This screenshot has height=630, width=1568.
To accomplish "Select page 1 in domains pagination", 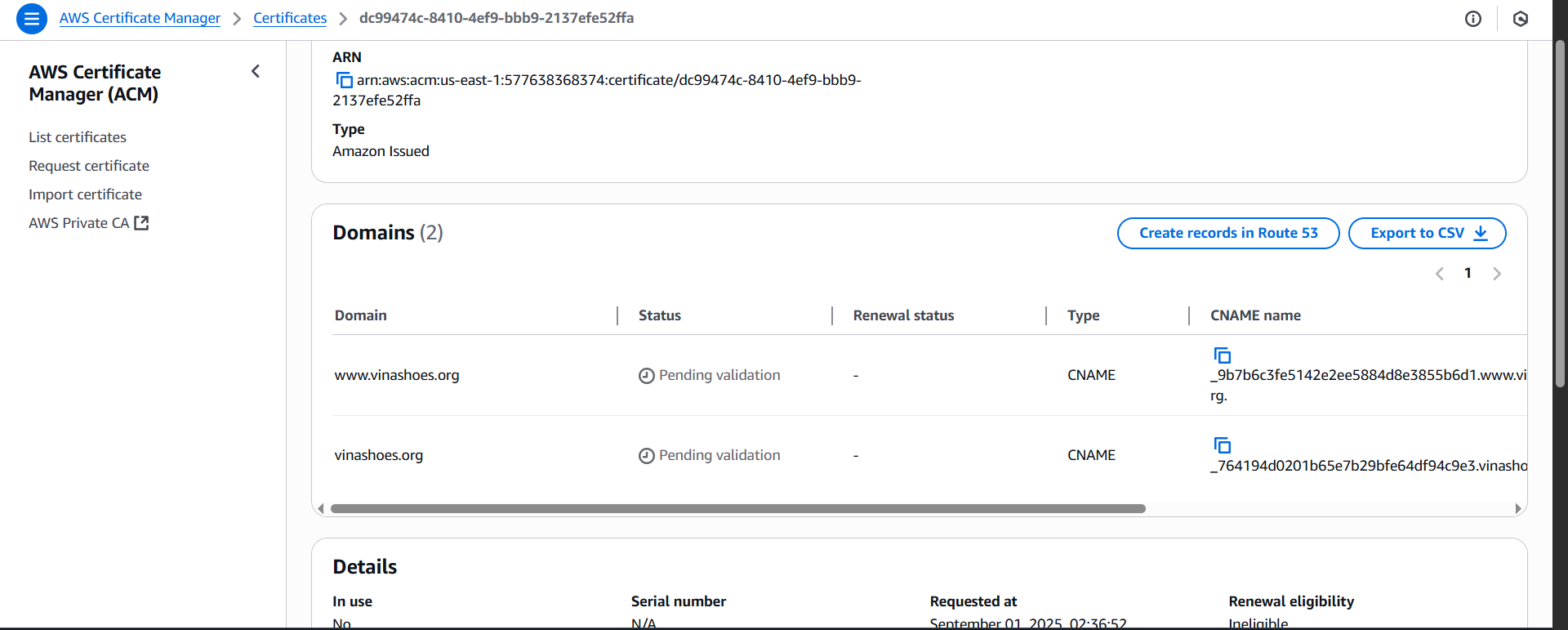I will [x=1468, y=273].
